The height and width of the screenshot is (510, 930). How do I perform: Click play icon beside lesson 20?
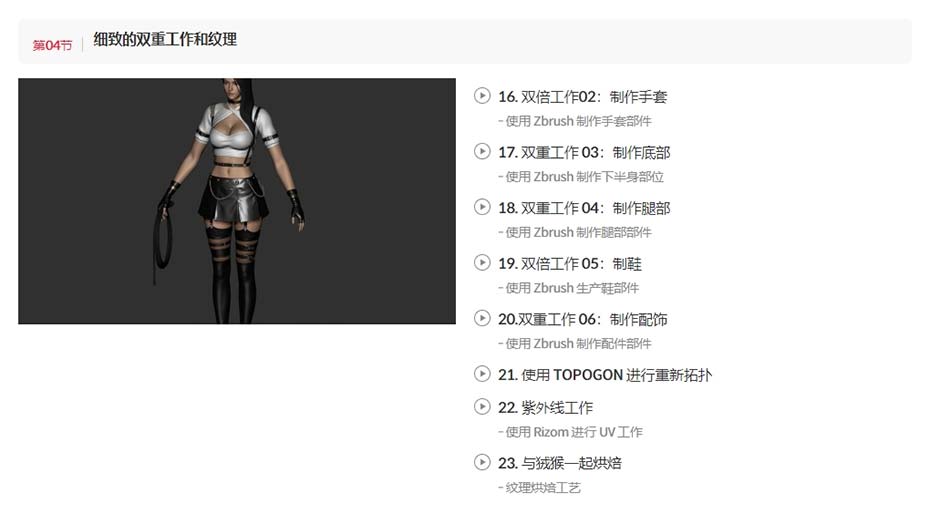482,318
